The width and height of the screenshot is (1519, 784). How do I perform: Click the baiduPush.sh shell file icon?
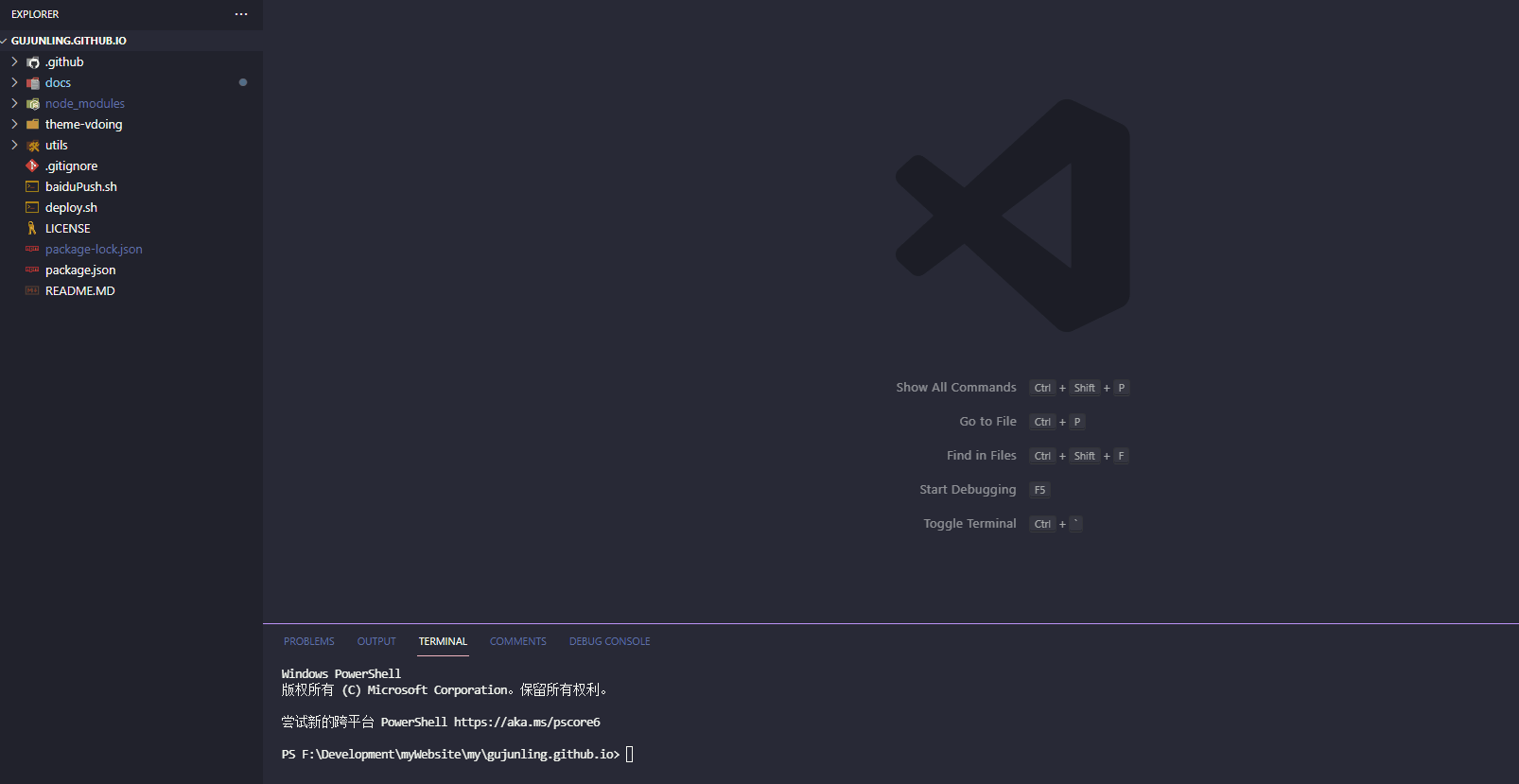pos(32,186)
